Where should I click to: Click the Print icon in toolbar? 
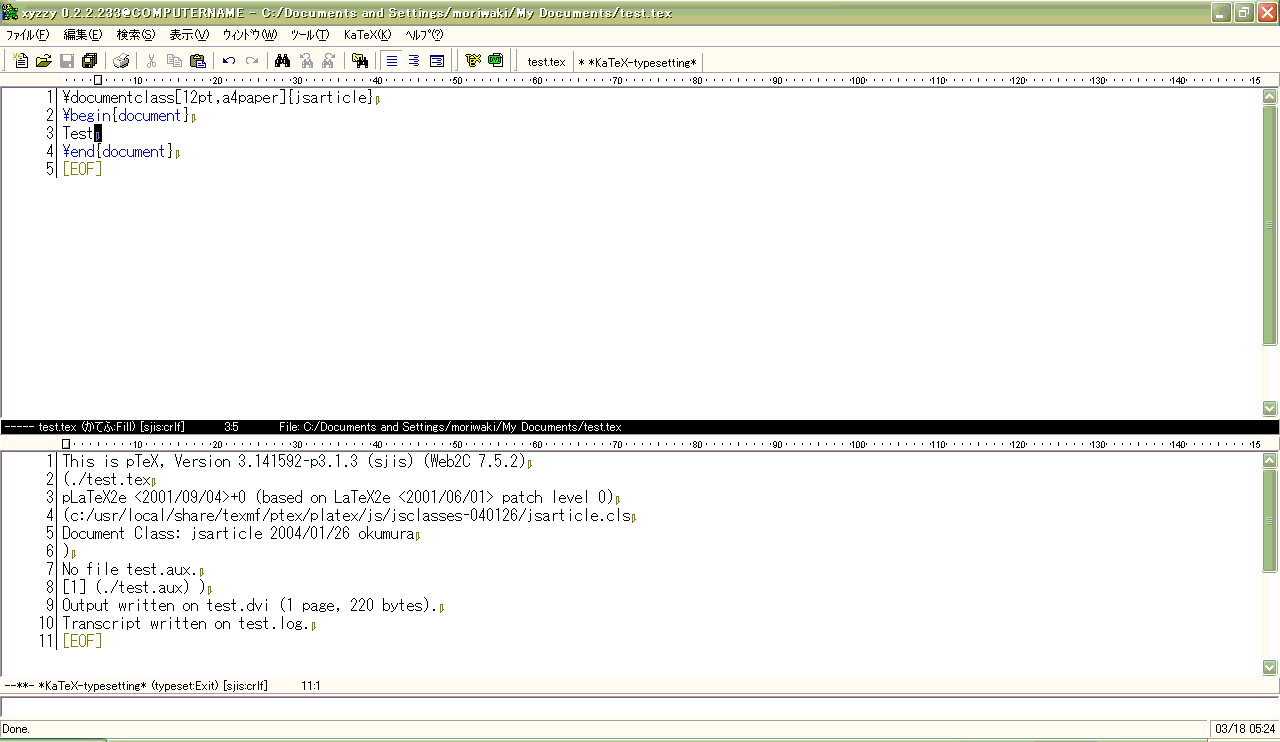click(x=121, y=61)
